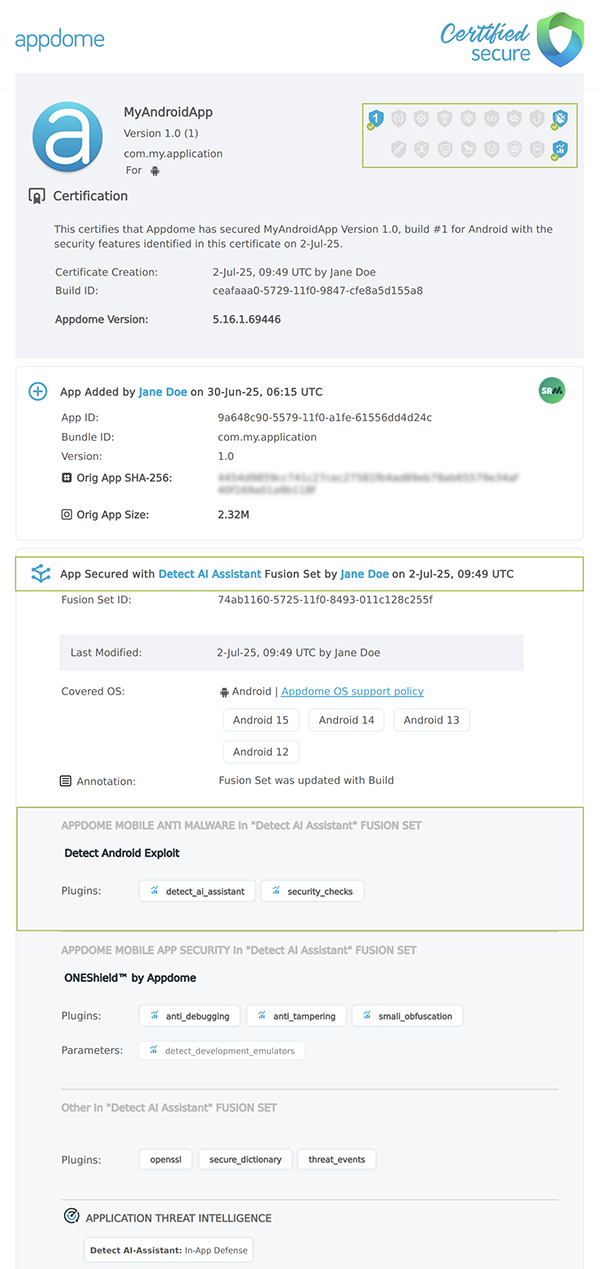This screenshot has height=1269, width=600.
Task: Click the green SRM badge
Action: (x=551, y=391)
